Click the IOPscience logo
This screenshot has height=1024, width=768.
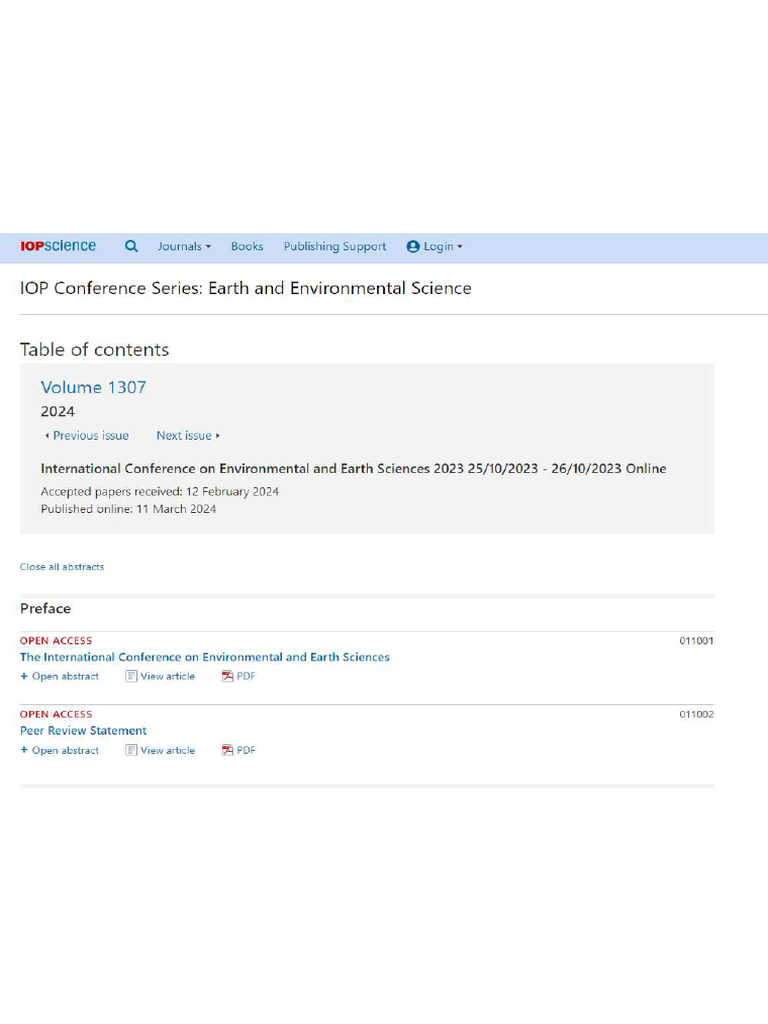pos(58,246)
